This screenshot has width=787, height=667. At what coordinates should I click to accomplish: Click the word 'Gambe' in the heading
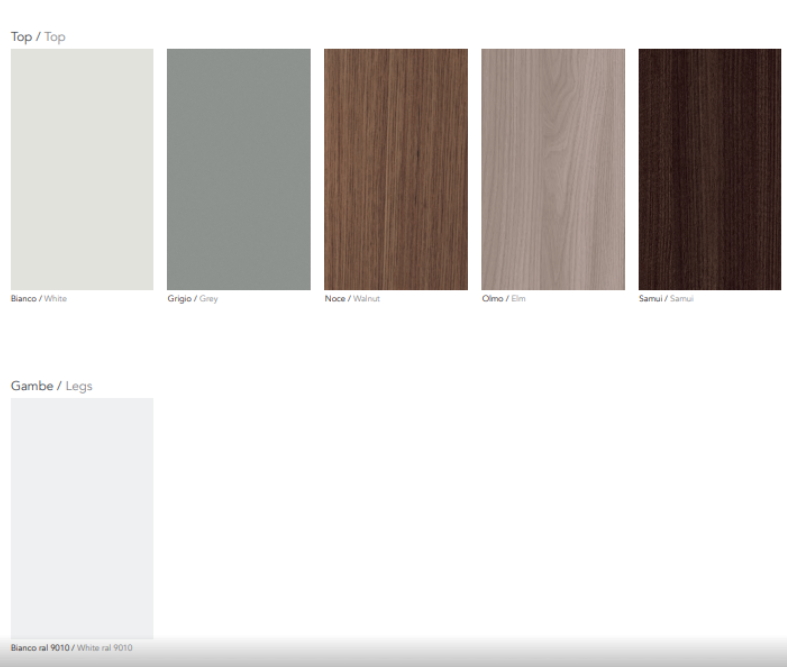coord(32,386)
